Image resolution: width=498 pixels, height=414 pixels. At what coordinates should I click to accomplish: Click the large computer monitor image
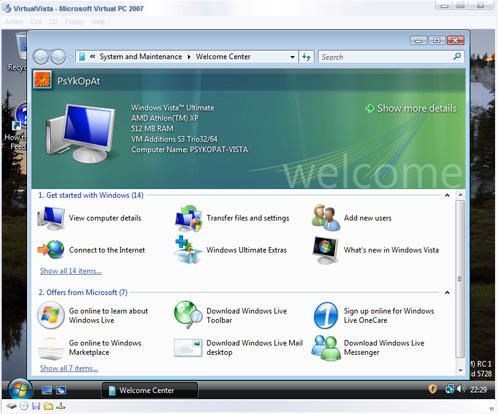point(80,133)
